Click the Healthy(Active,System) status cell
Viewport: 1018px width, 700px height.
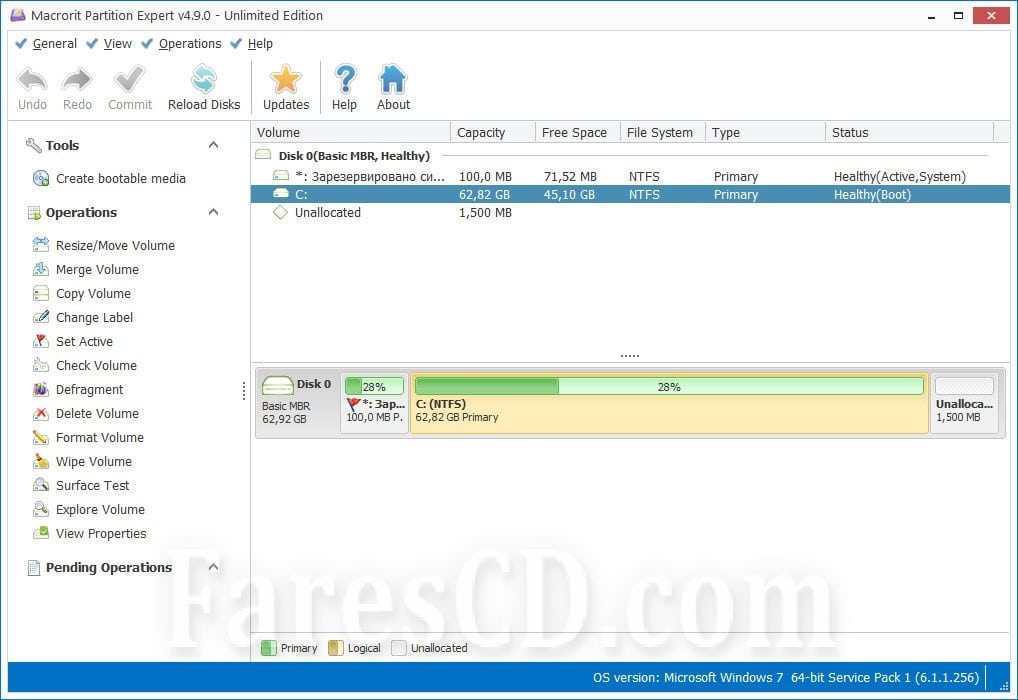899,176
